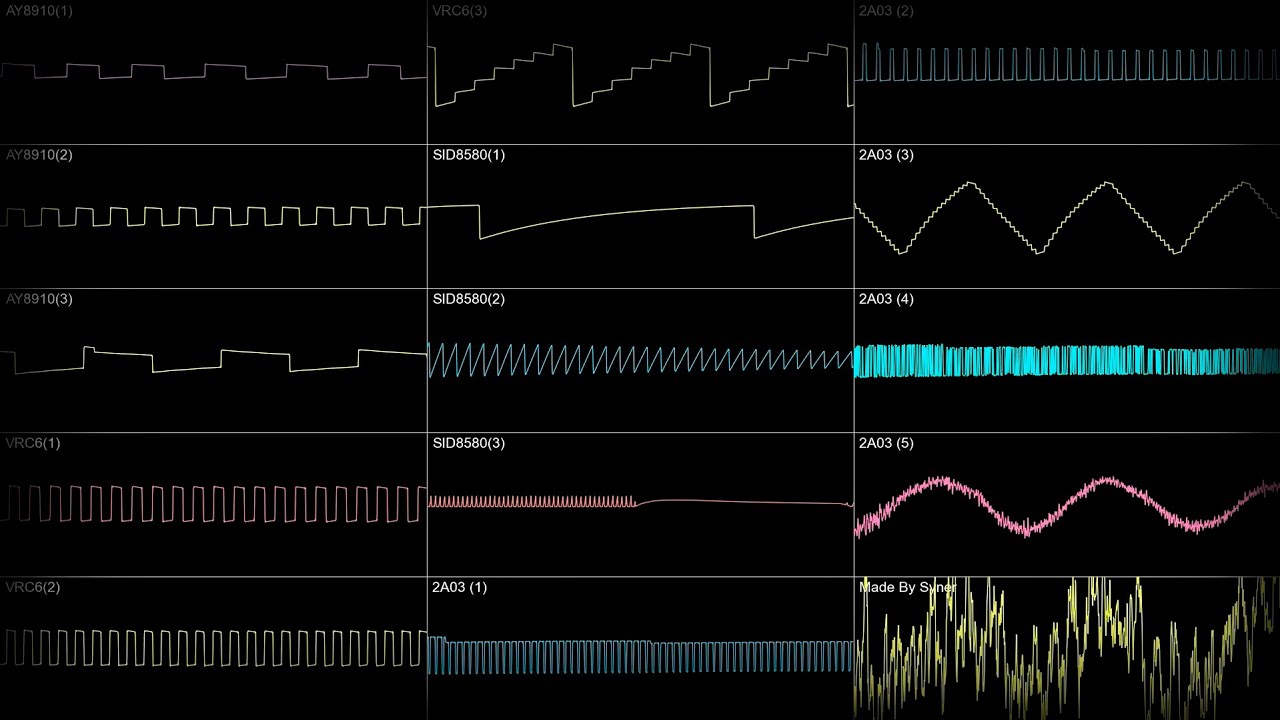
Task: Click the pink 2A03 (5) sine-like waveform
Action: click(1067, 505)
